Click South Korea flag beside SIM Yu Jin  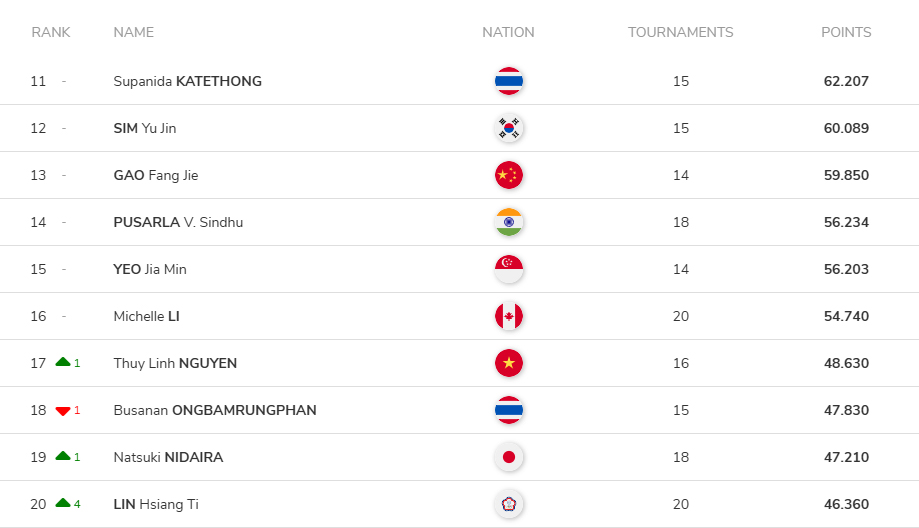(509, 128)
